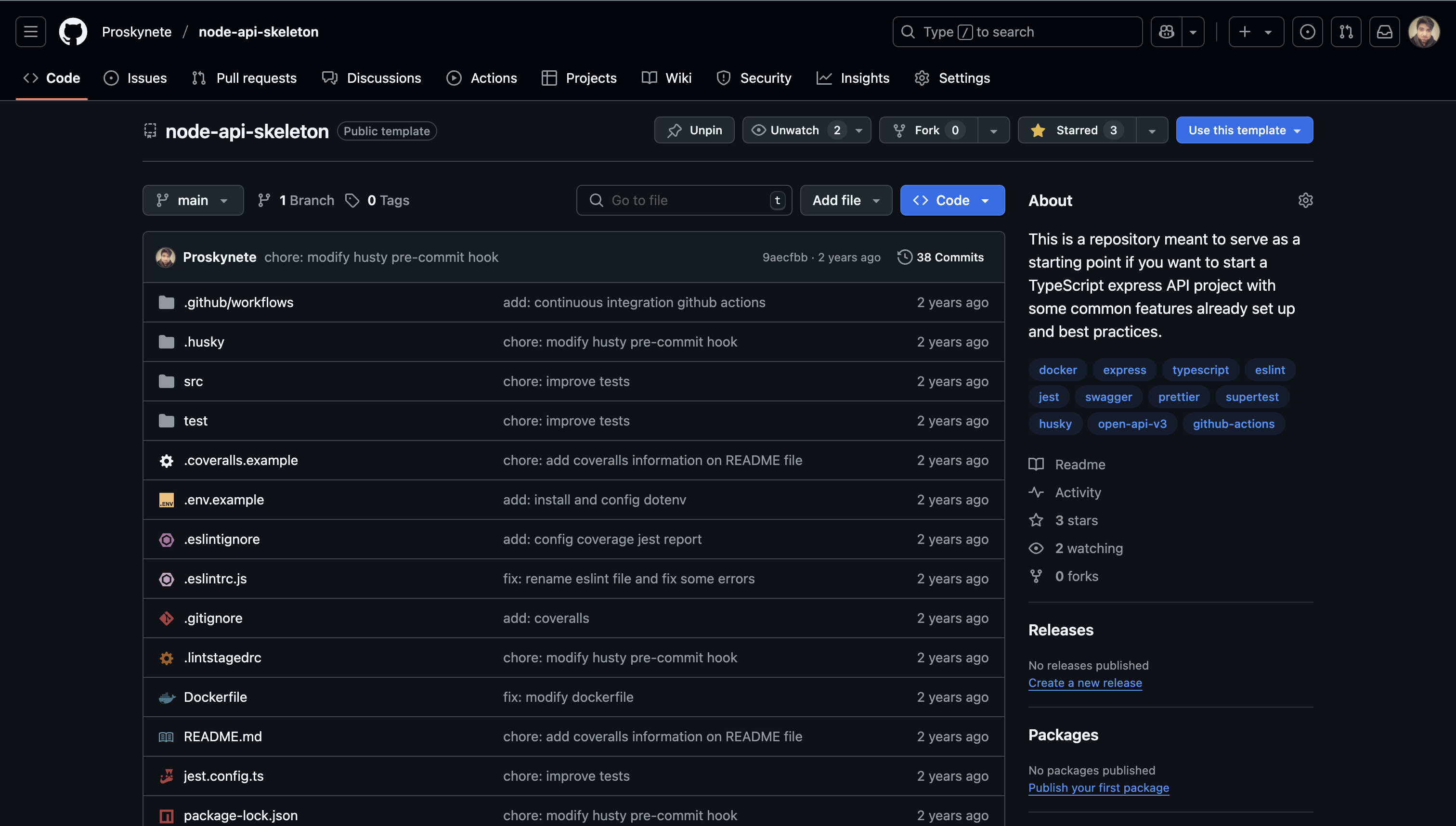
Task: Open the test folder name
Action: (195, 421)
